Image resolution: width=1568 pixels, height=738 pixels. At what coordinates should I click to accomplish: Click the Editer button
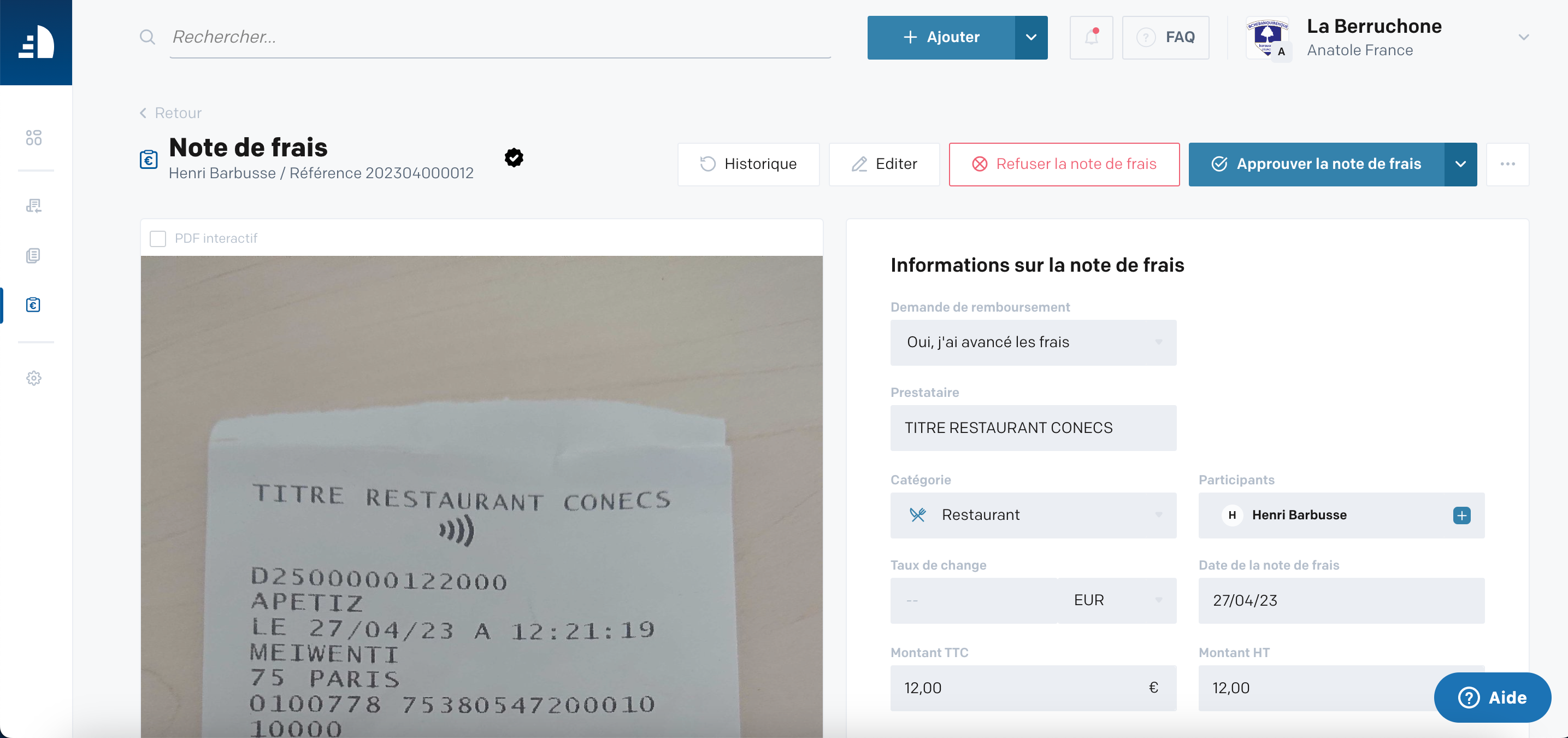884,165
